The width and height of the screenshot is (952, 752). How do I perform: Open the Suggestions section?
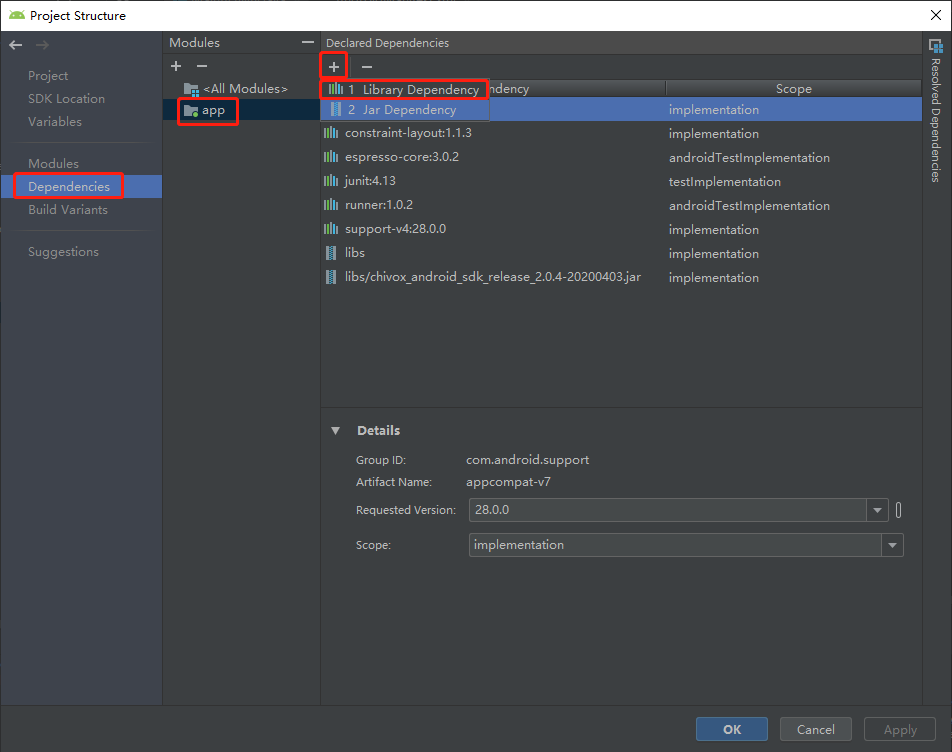(63, 252)
